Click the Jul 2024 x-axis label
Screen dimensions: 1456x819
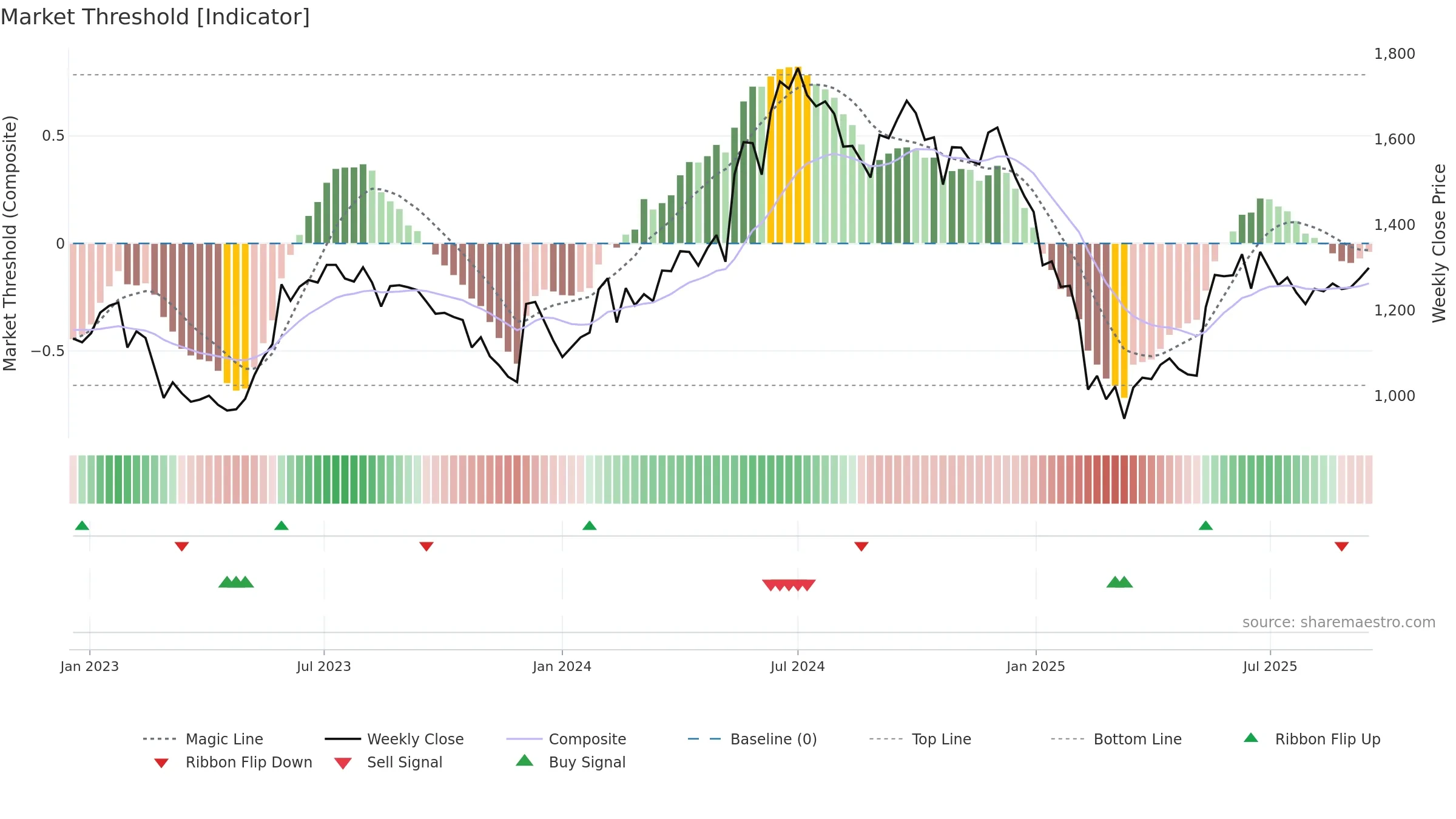pyautogui.click(x=798, y=666)
